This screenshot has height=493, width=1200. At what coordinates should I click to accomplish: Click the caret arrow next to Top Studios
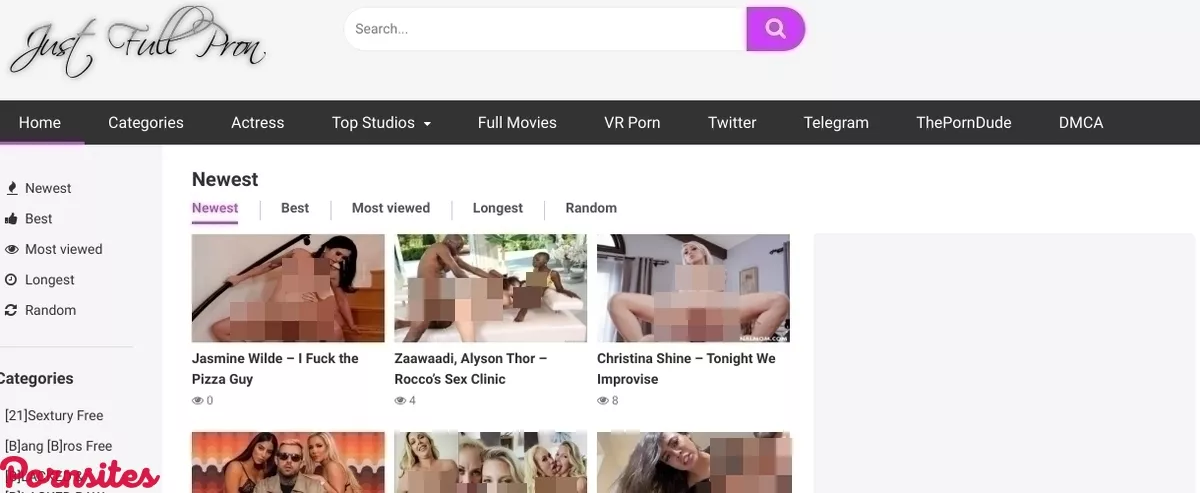(x=427, y=124)
